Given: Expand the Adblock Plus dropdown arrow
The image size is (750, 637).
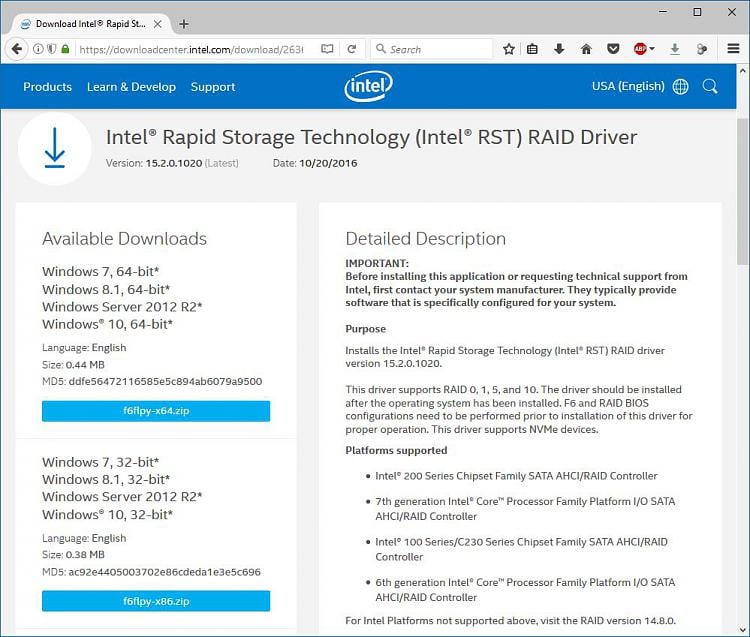Looking at the screenshot, I should pos(652,49).
